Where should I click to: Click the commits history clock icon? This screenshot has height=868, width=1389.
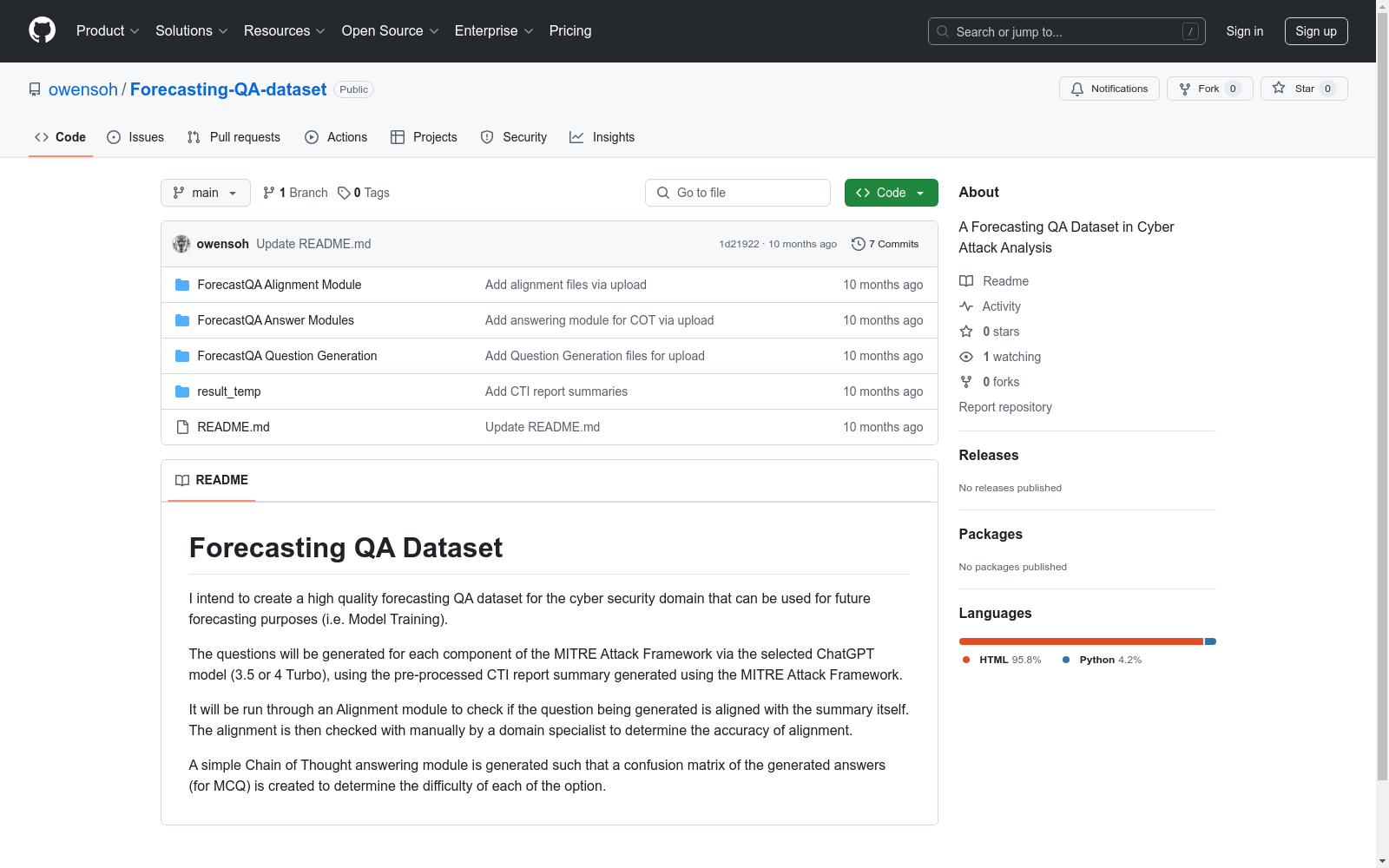pyautogui.click(x=859, y=244)
